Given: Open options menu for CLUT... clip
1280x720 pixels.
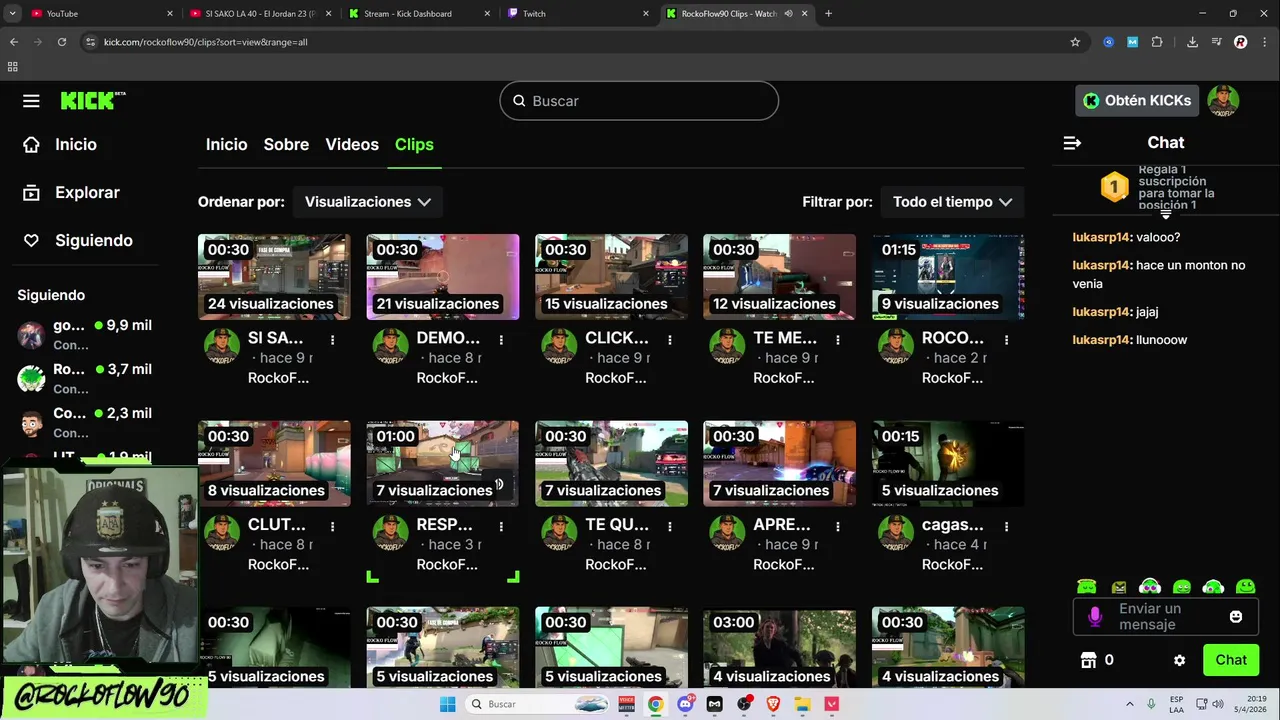Looking at the screenshot, I should (x=333, y=527).
